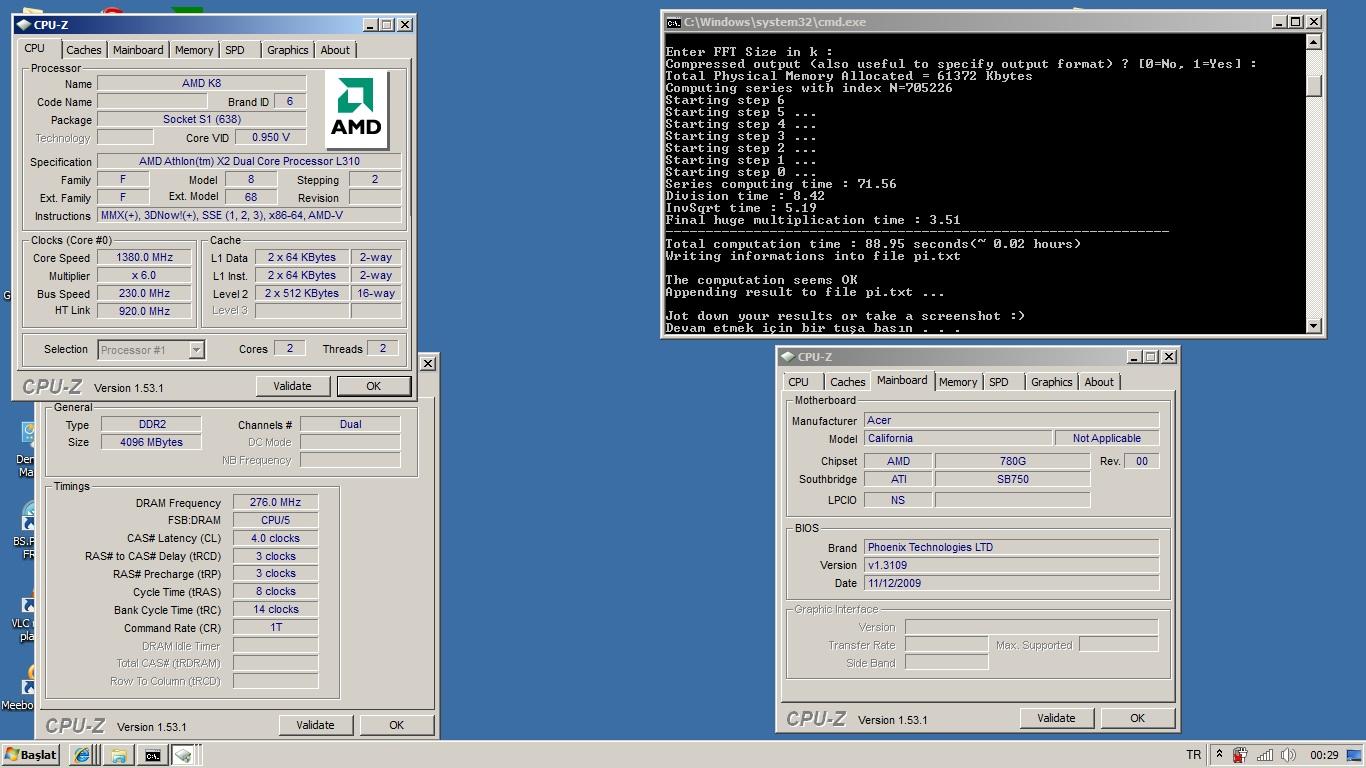1366x768 pixels.
Task: Switch to Mainboard tab in the Processor window
Action: [x=138, y=50]
